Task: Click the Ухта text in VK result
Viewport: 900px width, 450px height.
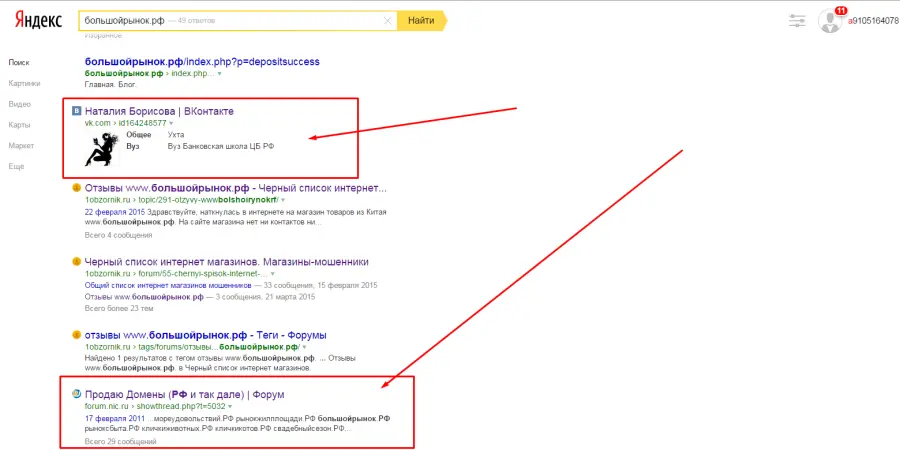Action: 176,135
